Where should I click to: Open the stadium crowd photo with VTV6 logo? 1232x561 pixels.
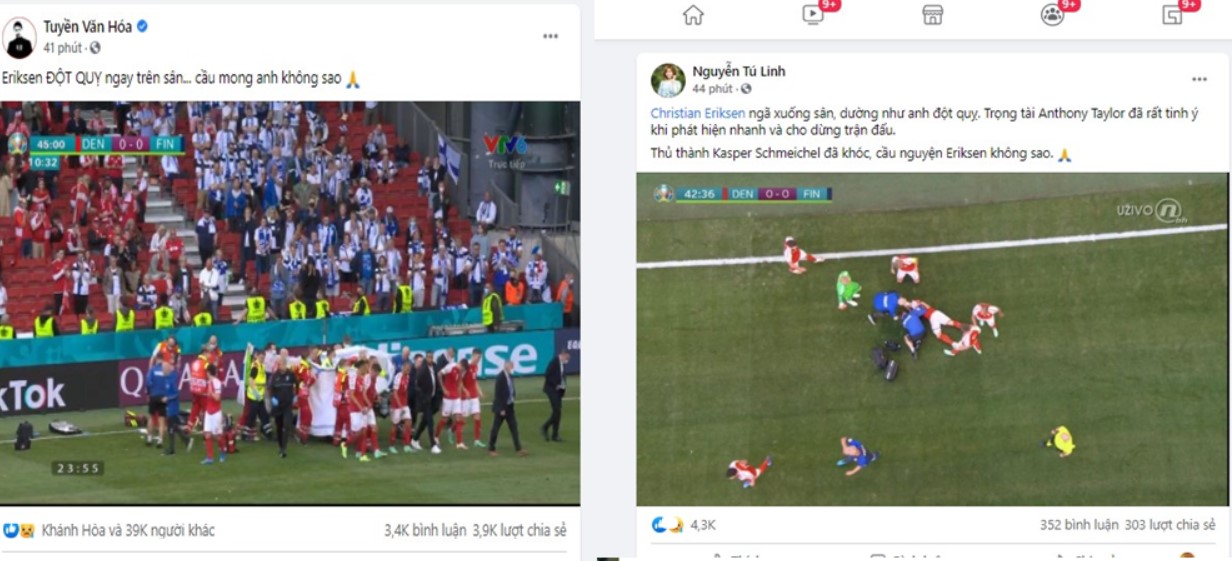point(290,303)
